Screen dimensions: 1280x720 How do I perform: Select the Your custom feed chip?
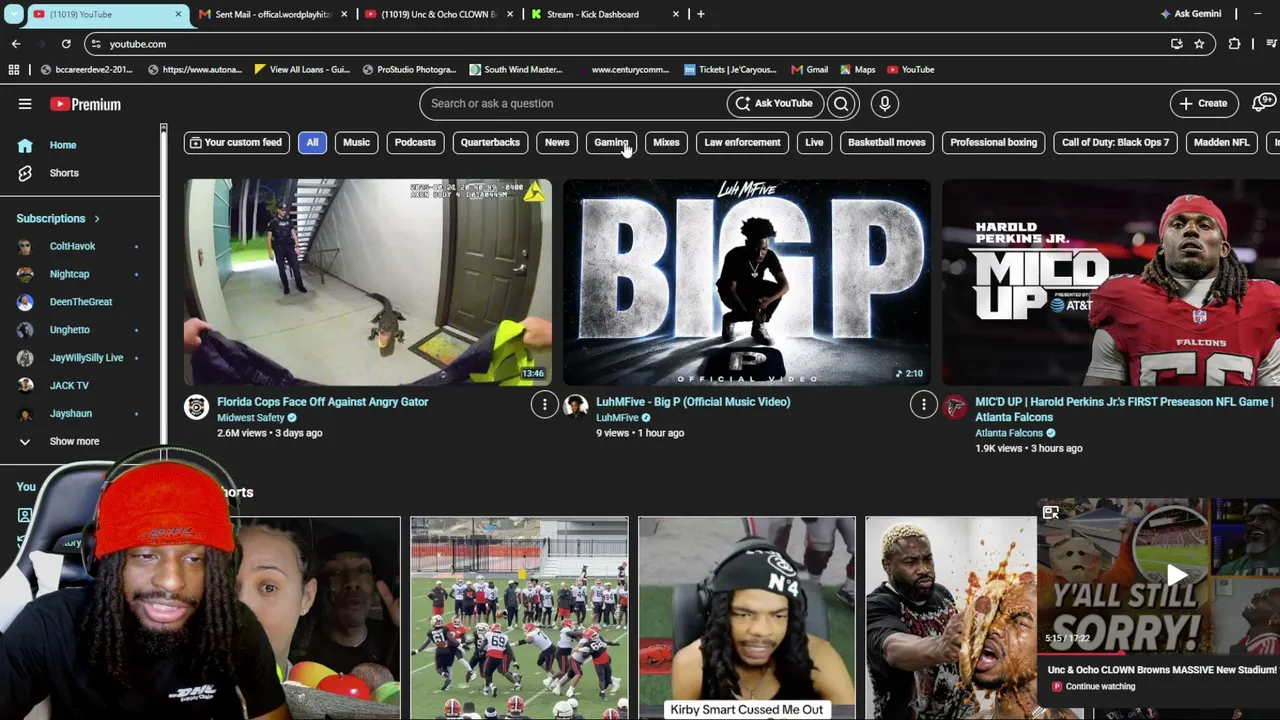236,143
